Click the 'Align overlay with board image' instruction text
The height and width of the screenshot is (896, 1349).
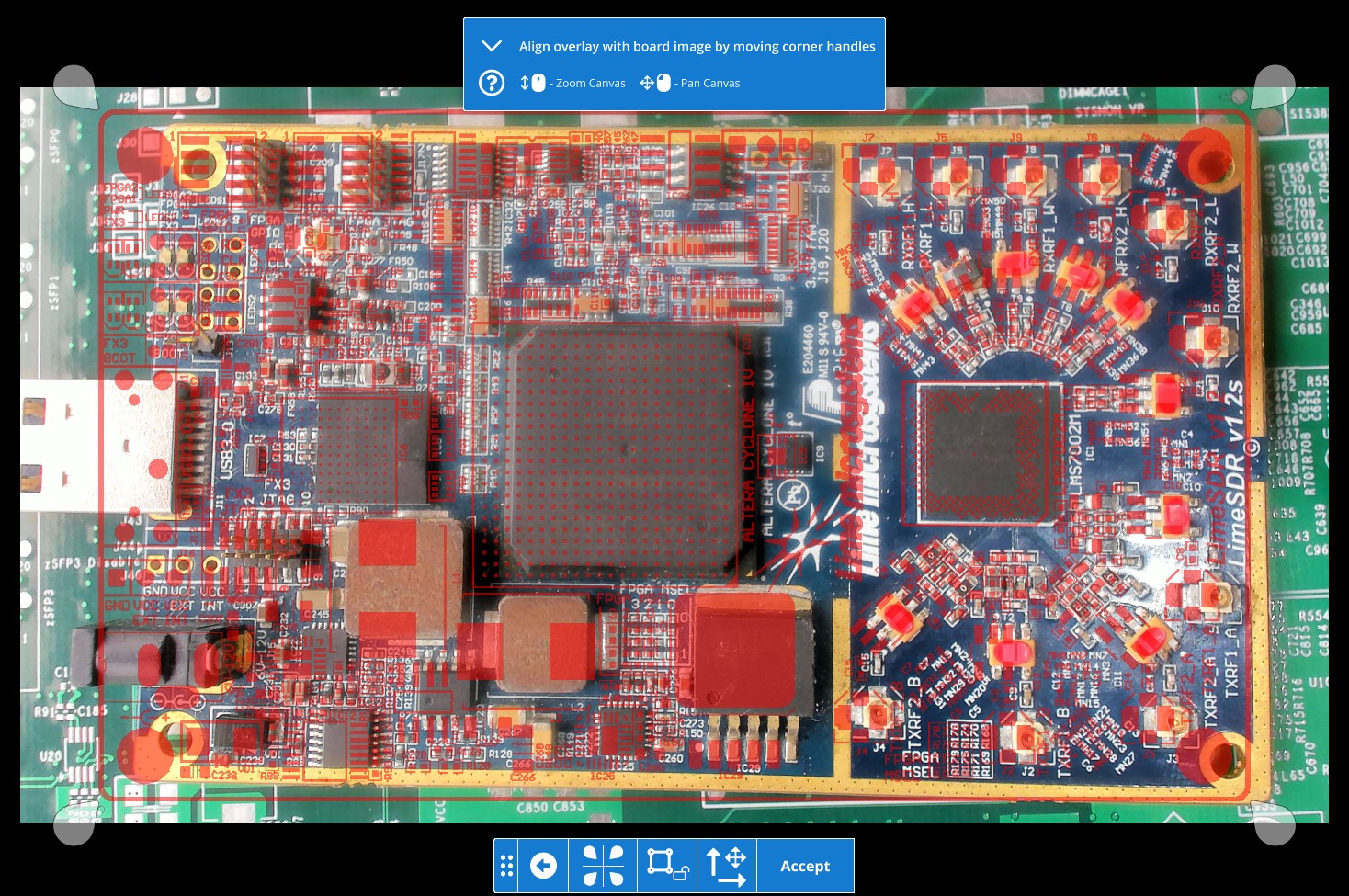(x=697, y=46)
